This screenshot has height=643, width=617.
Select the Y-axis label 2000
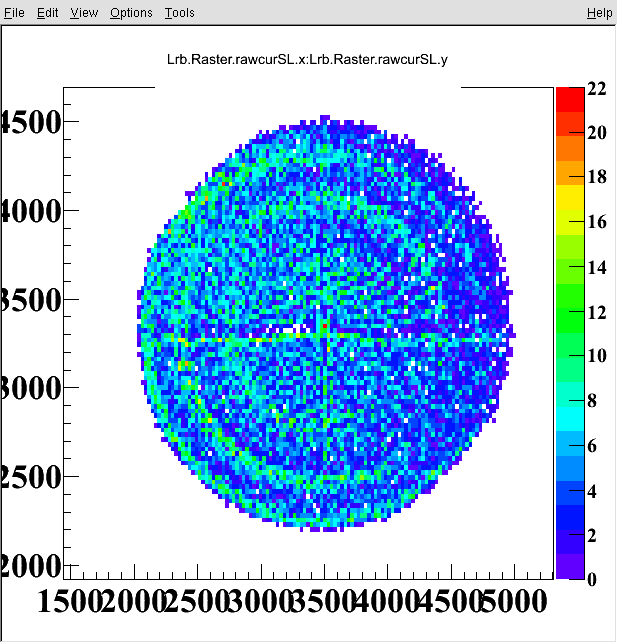31,566
